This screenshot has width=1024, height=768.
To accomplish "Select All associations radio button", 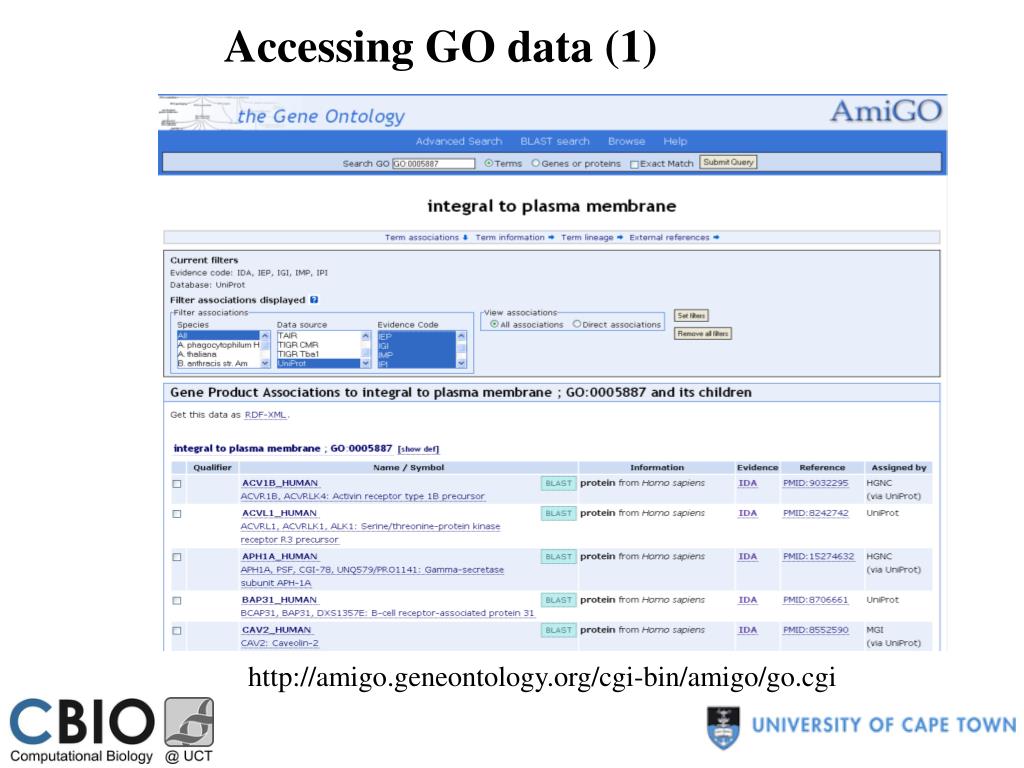I will [x=494, y=324].
